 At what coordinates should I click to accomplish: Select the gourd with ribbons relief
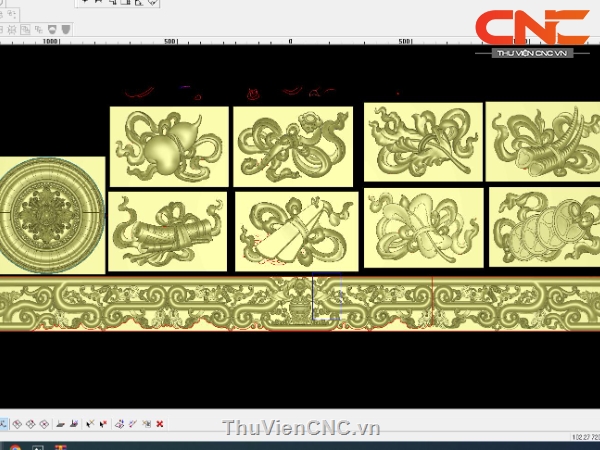pos(166,146)
